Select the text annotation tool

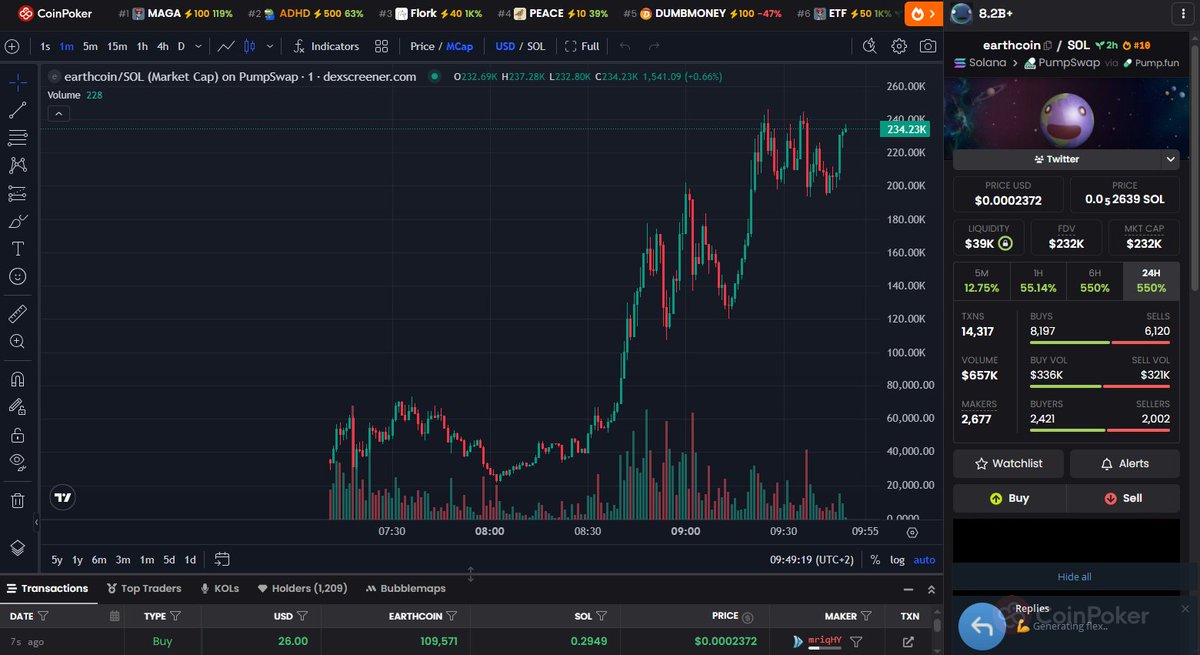tap(17, 249)
